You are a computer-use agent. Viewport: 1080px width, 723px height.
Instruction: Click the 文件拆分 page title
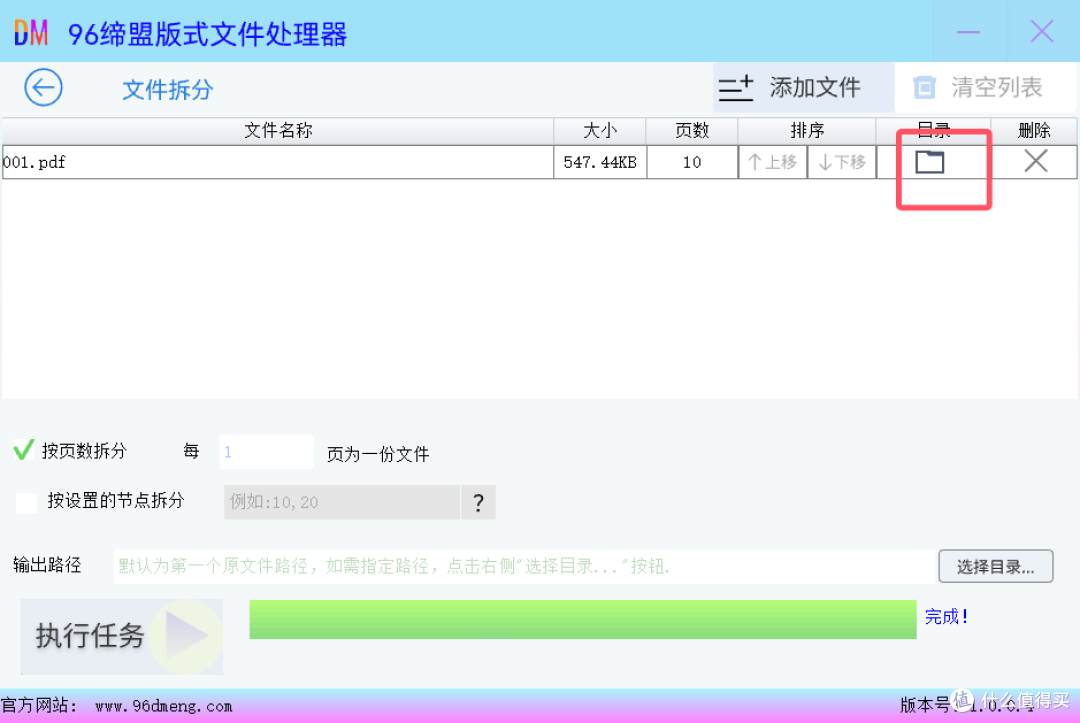167,90
